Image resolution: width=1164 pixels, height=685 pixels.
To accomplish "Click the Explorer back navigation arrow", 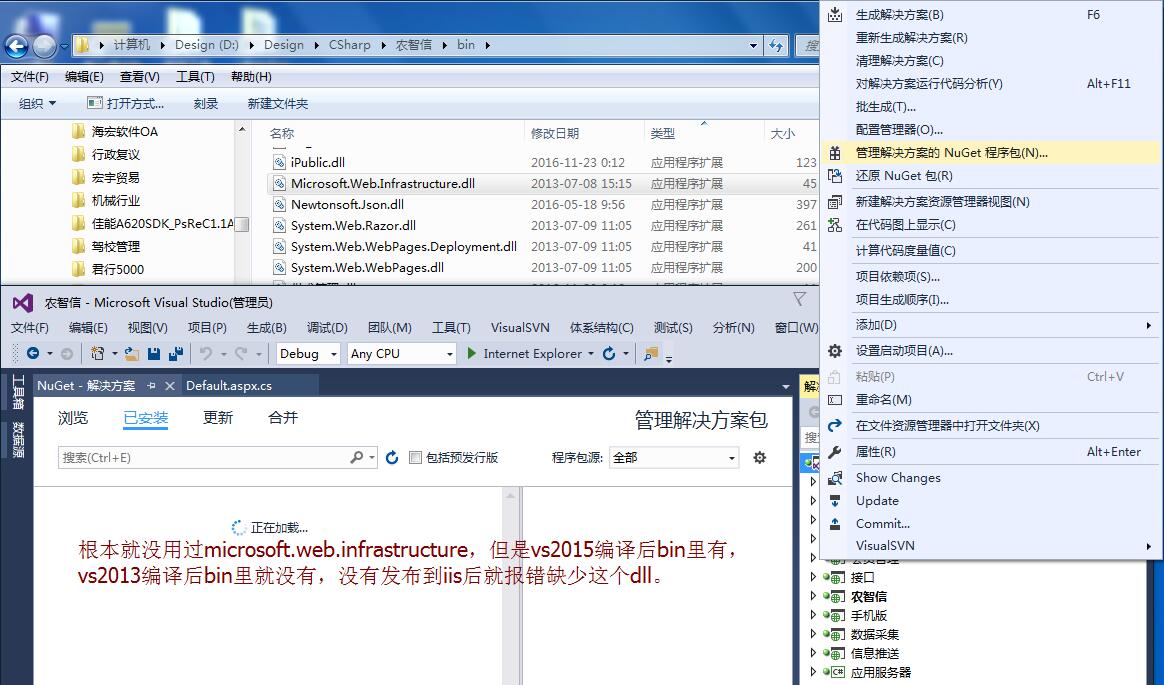I will coord(16,46).
